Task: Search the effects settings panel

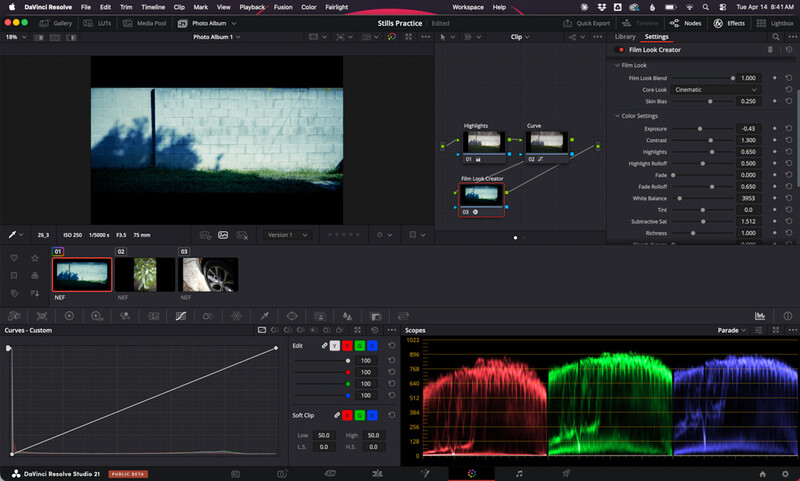Action: coord(776,37)
